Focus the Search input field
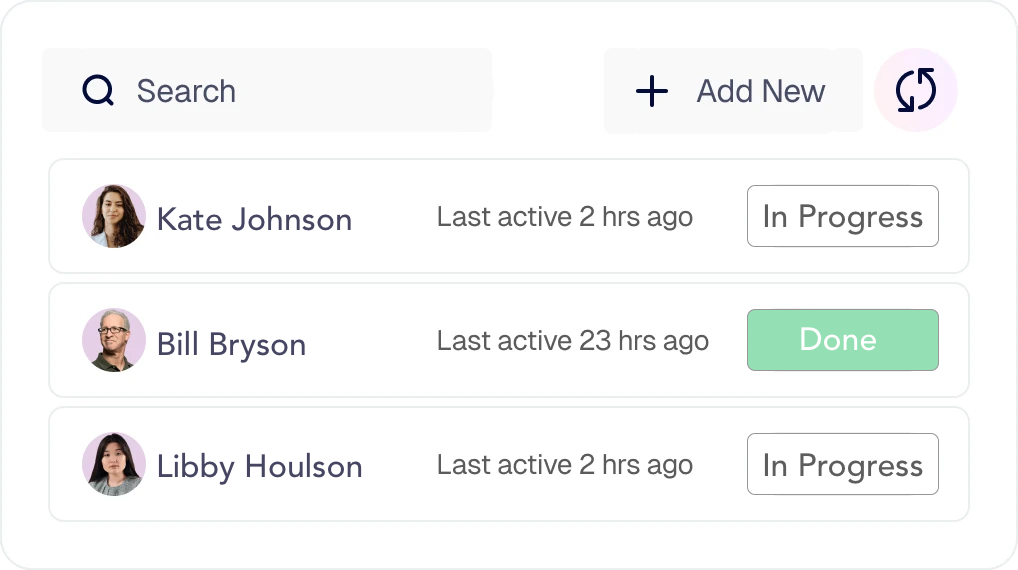Image resolution: width=1018 pixels, height=570 pixels. (267, 90)
